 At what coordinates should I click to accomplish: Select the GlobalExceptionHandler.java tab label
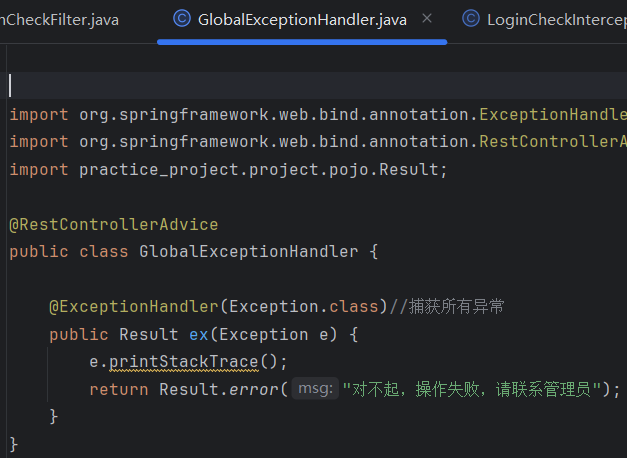tap(301, 19)
